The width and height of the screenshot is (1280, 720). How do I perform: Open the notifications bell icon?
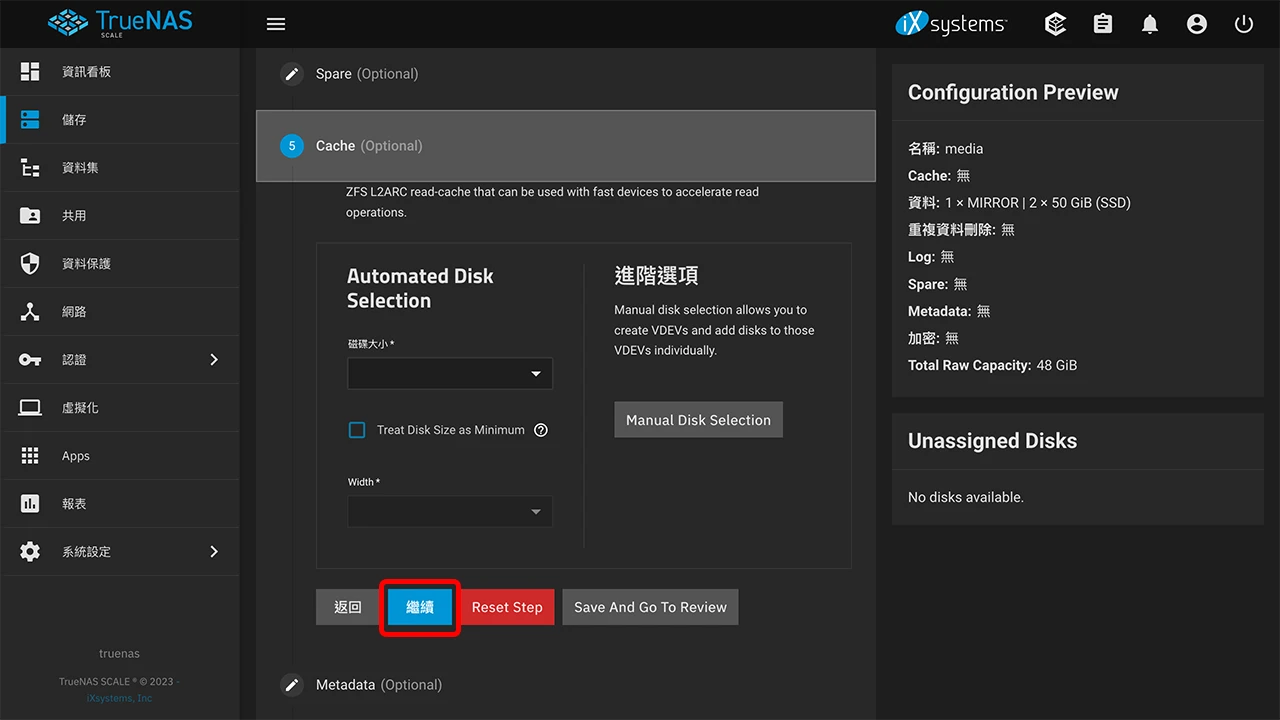[1149, 23]
